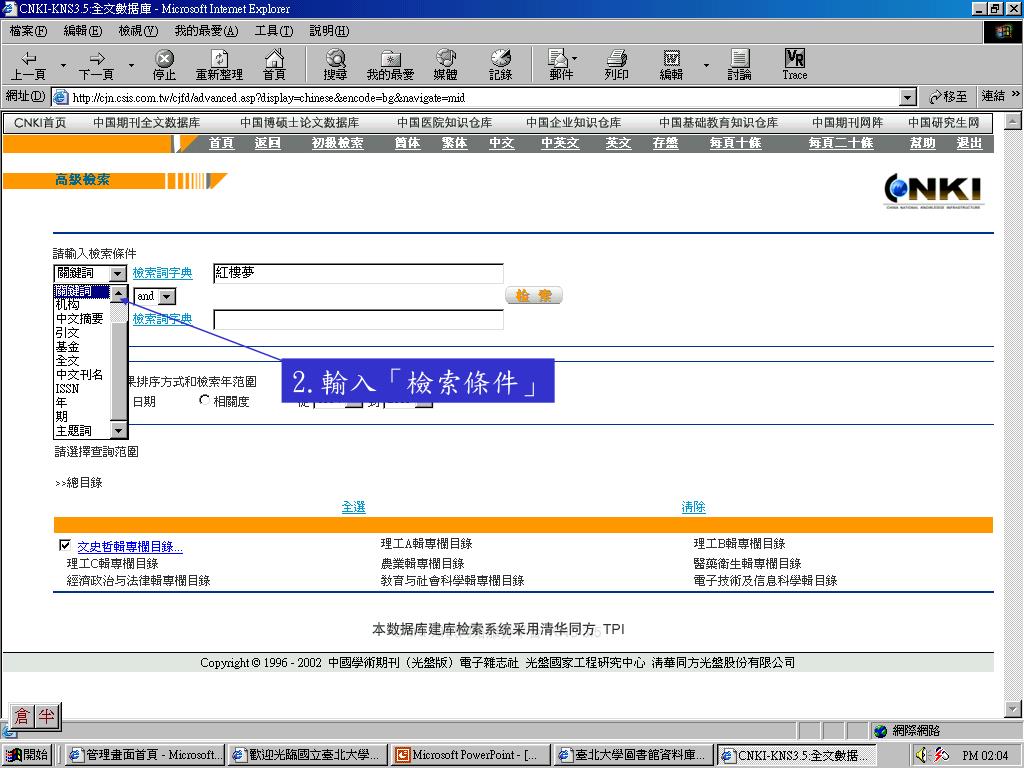The width and height of the screenshot is (1024, 768).
Task: Go back with the 上一頁 toolbar icon
Action: (x=29, y=65)
